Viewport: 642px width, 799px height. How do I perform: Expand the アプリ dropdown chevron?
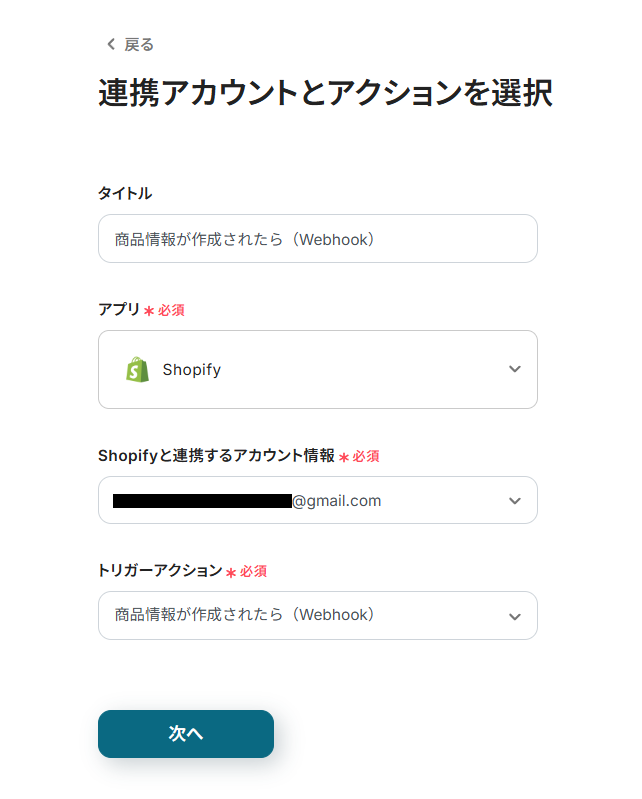coord(514,369)
